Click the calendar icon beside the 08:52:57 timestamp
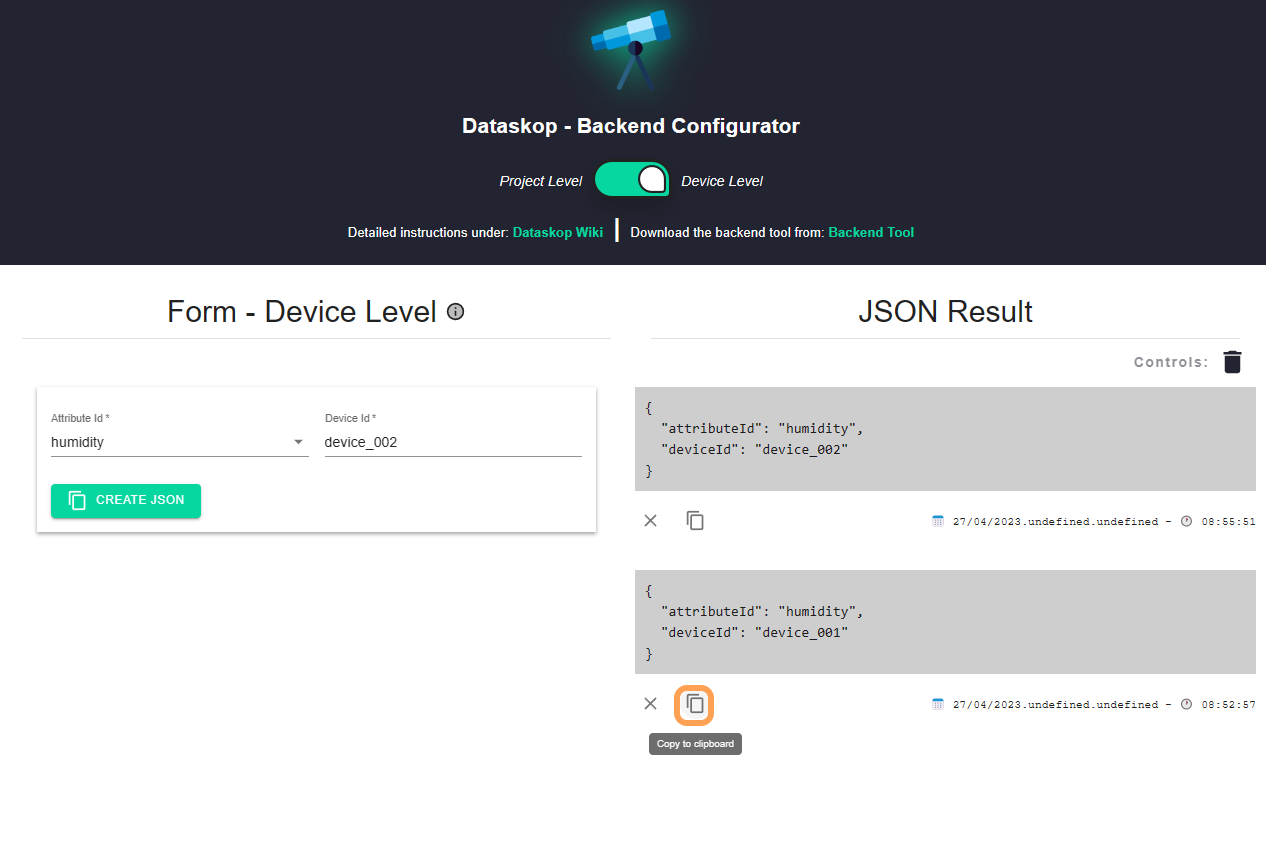 click(x=938, y=704)
